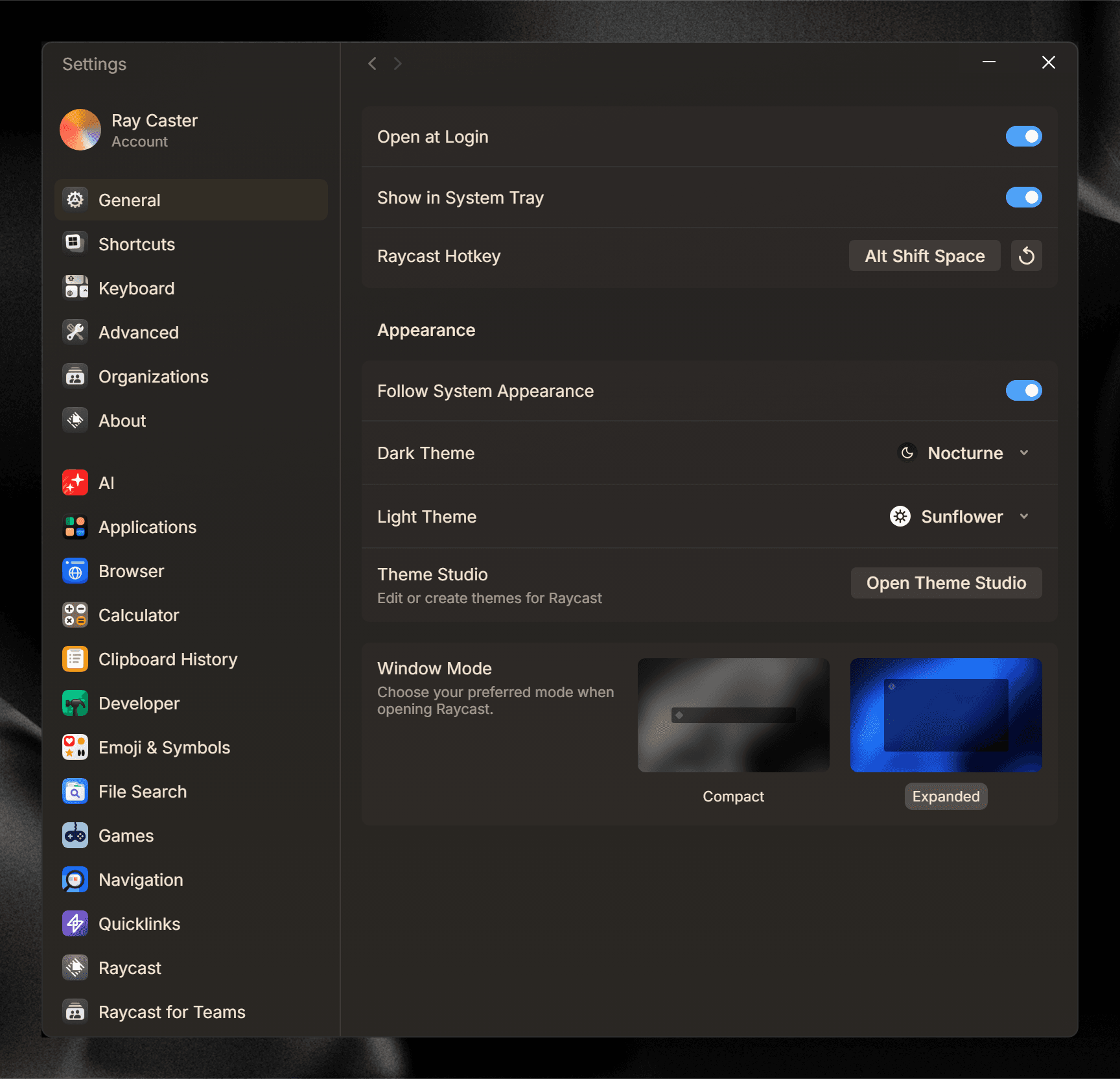Viewport: 1120px width, 1079px height.
Task: Open the File Search section
Action: click(142, 791)
